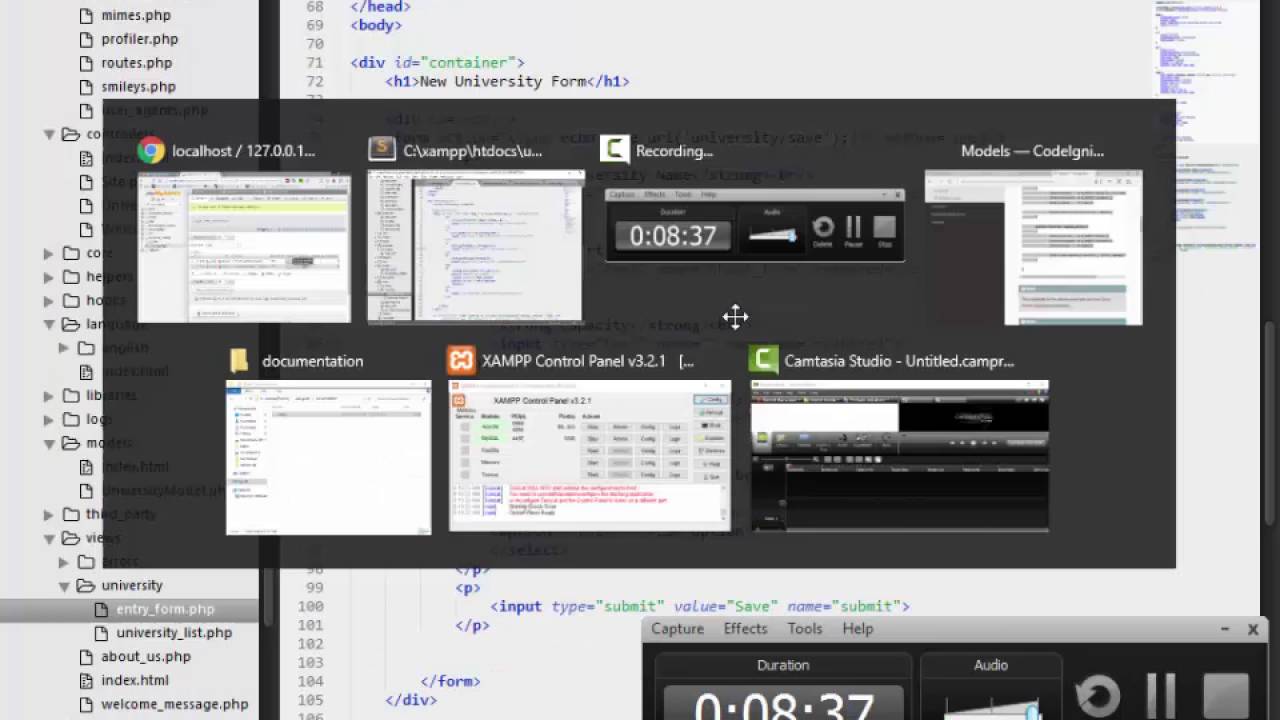Screen dimensions: 1280x720
Task: Click the Recording... window title text
Action: pos(674,151)
